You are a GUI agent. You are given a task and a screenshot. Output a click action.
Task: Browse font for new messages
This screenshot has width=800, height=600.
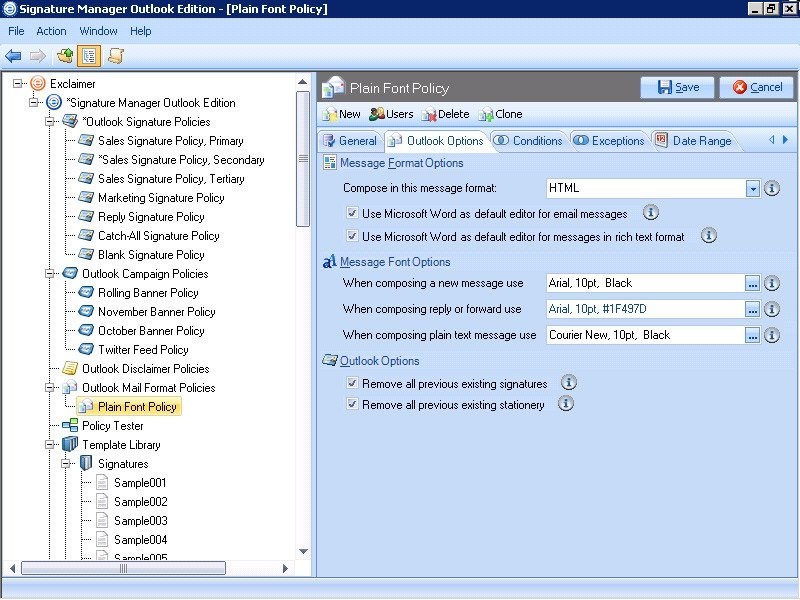pos(752,283)
